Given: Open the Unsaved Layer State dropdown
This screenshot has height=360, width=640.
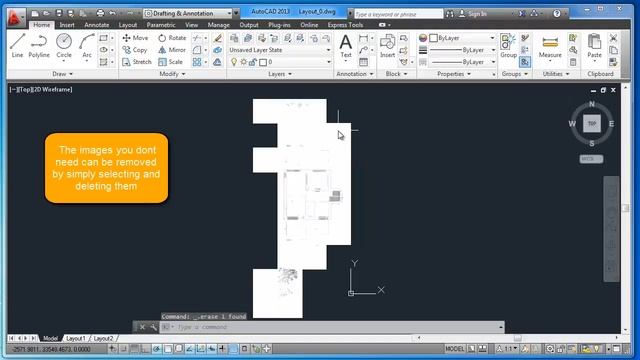Looking at the screenshot, I should 280,50.
